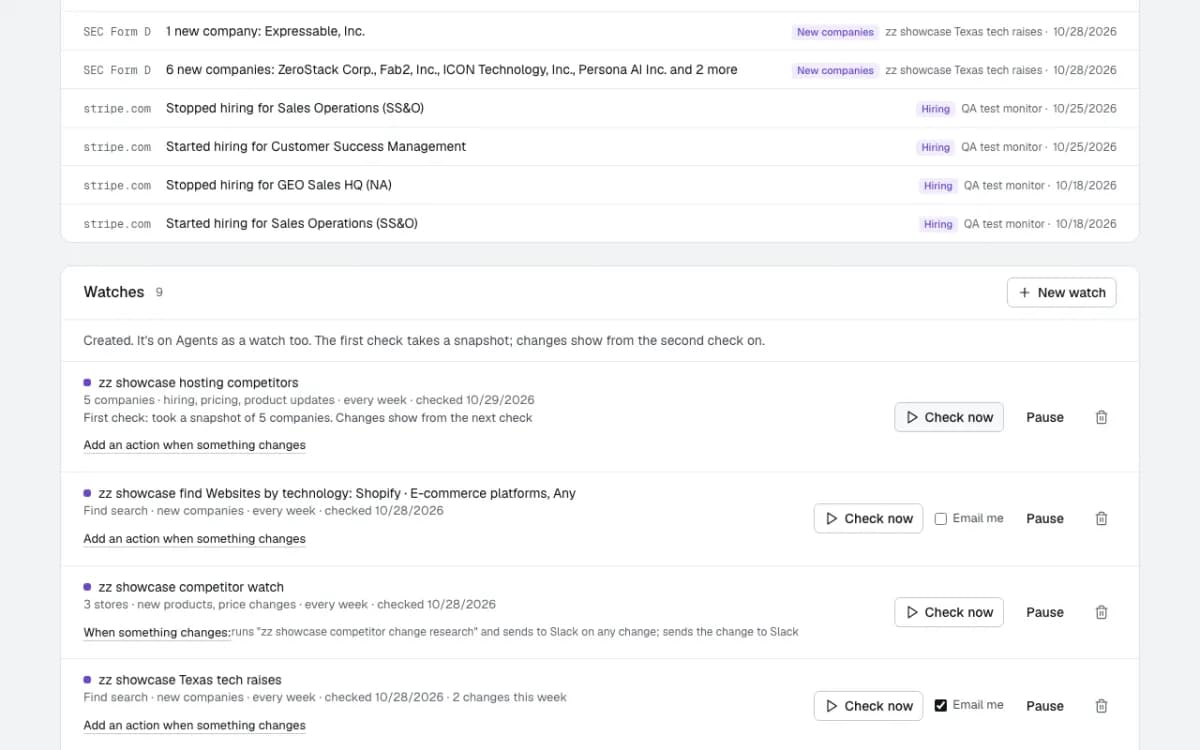Run Check now for Shopify websites watch
Screen dimensions: 1200x750
coord(868,518)
